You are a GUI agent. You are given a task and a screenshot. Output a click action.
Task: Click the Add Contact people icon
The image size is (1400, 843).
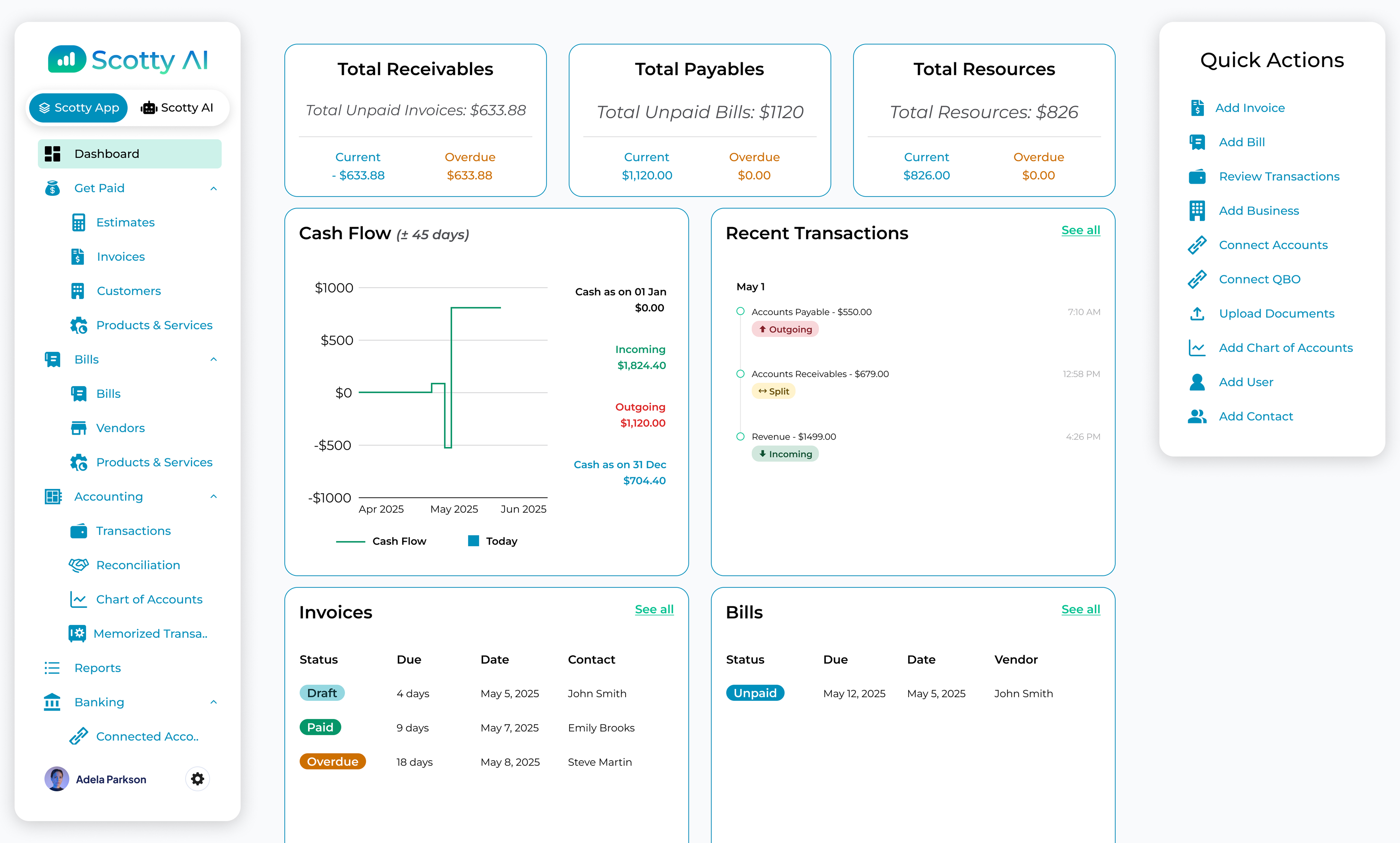[x=1197, y=416]
